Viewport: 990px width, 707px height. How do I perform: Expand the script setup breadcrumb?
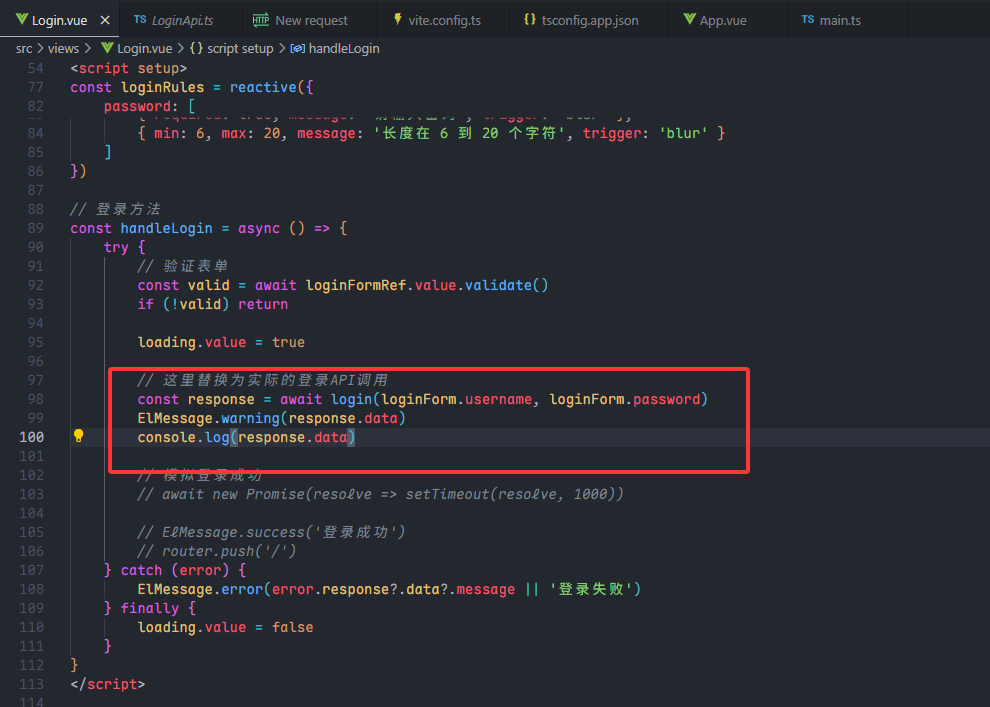coord(239,48)
